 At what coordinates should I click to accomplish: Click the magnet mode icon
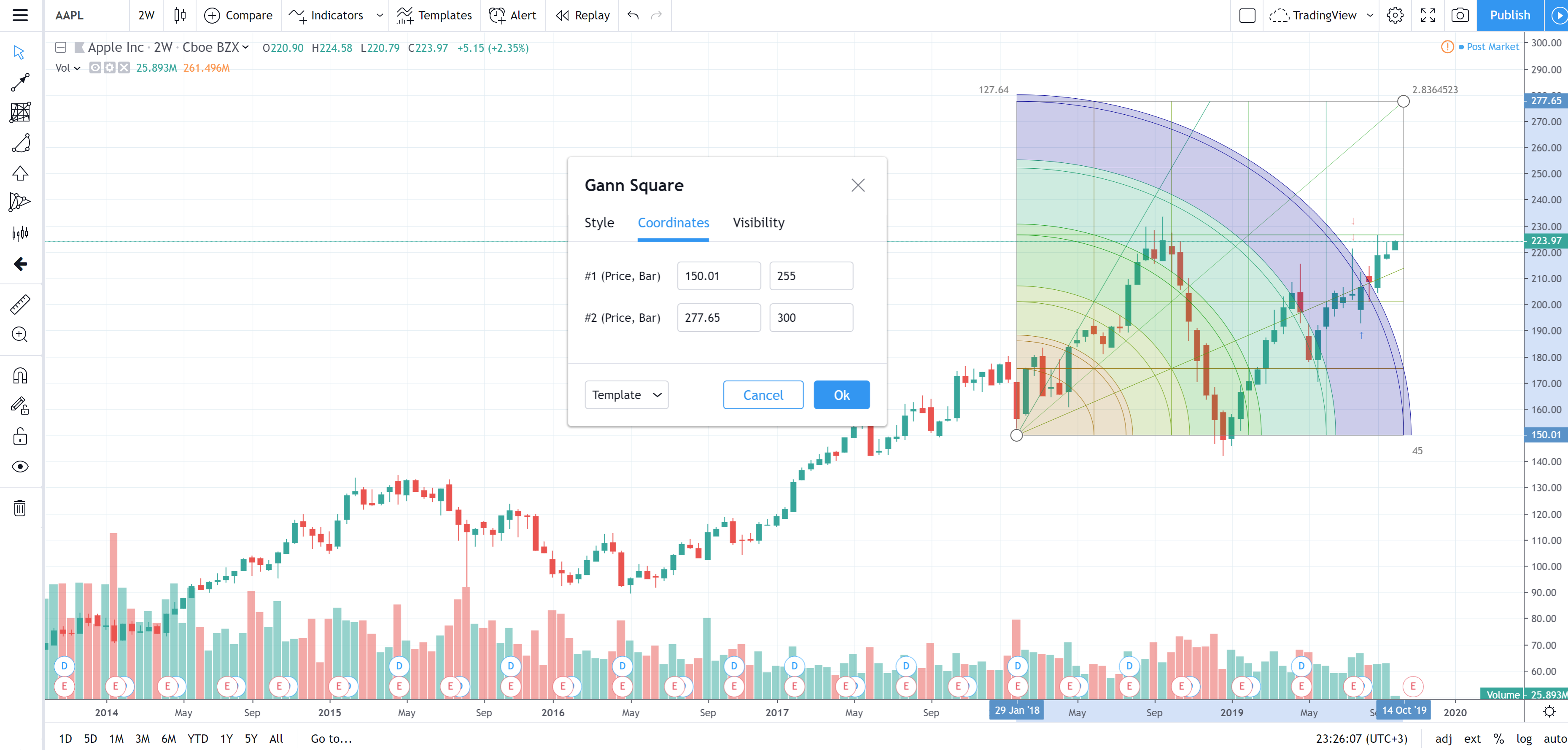point(20,375)
